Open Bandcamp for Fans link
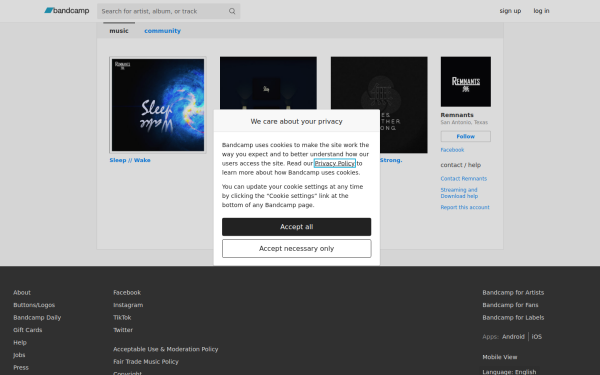 tap(510, 305)
